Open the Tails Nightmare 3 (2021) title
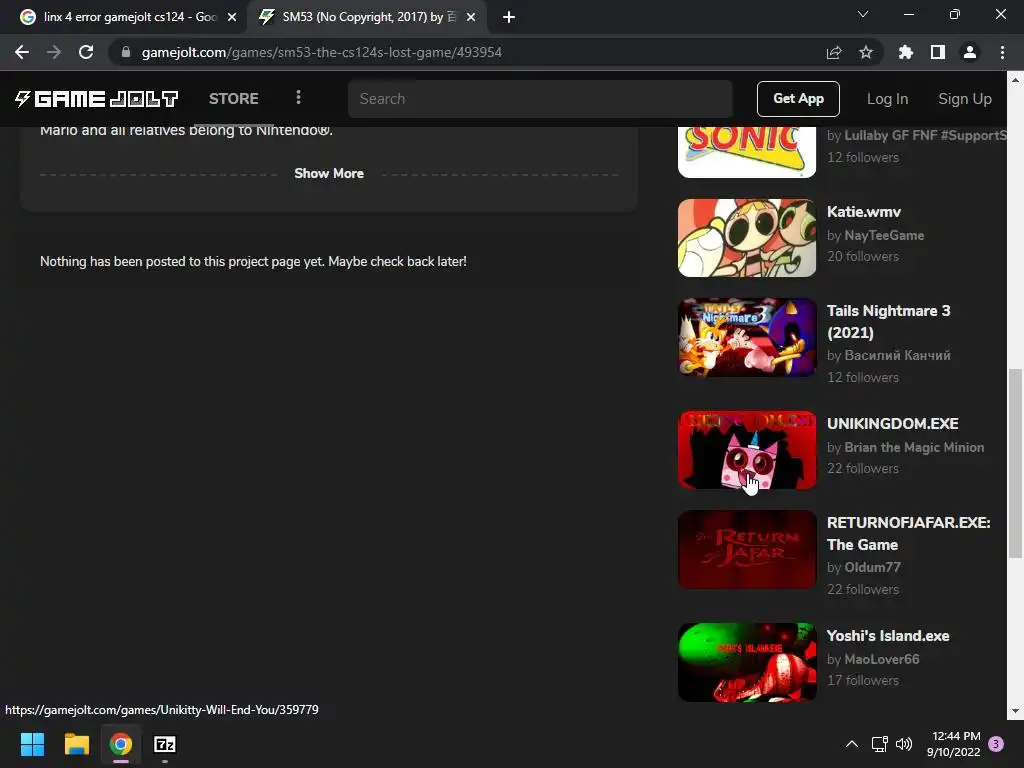The height and width of the screenshot is (768, 1024). coord(888,321)
